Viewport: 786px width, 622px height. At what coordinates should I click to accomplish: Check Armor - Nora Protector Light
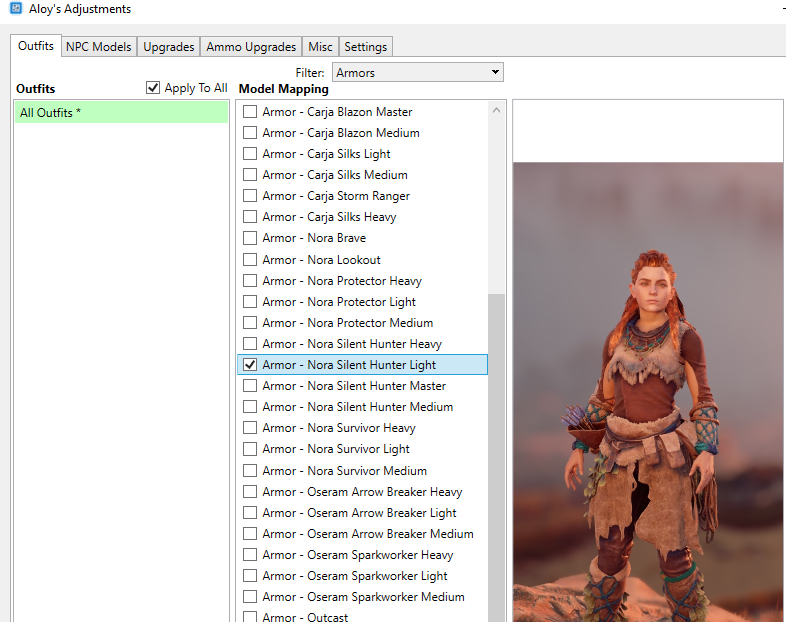point(250,302)
